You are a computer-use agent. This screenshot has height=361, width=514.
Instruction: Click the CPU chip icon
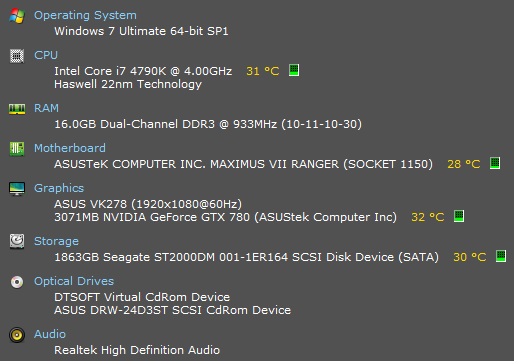[17, 56]
